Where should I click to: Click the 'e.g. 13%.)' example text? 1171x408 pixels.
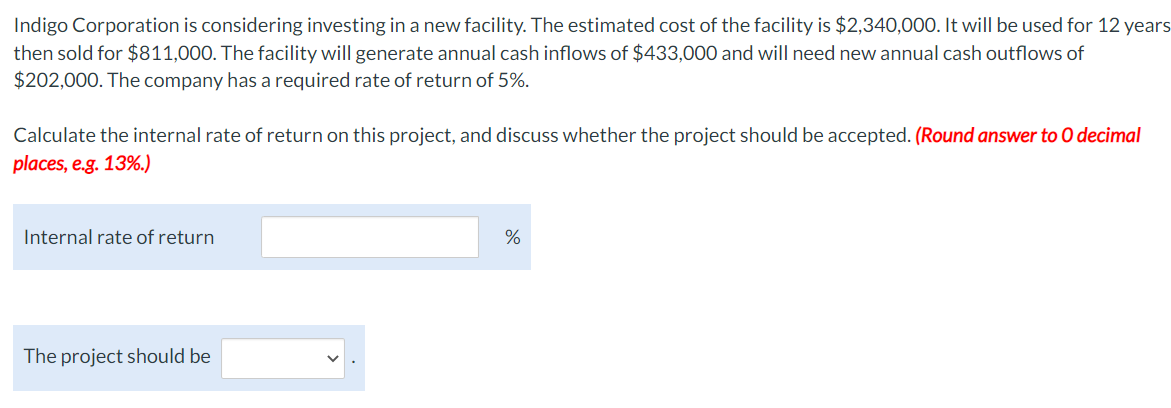tap(108, 162)
